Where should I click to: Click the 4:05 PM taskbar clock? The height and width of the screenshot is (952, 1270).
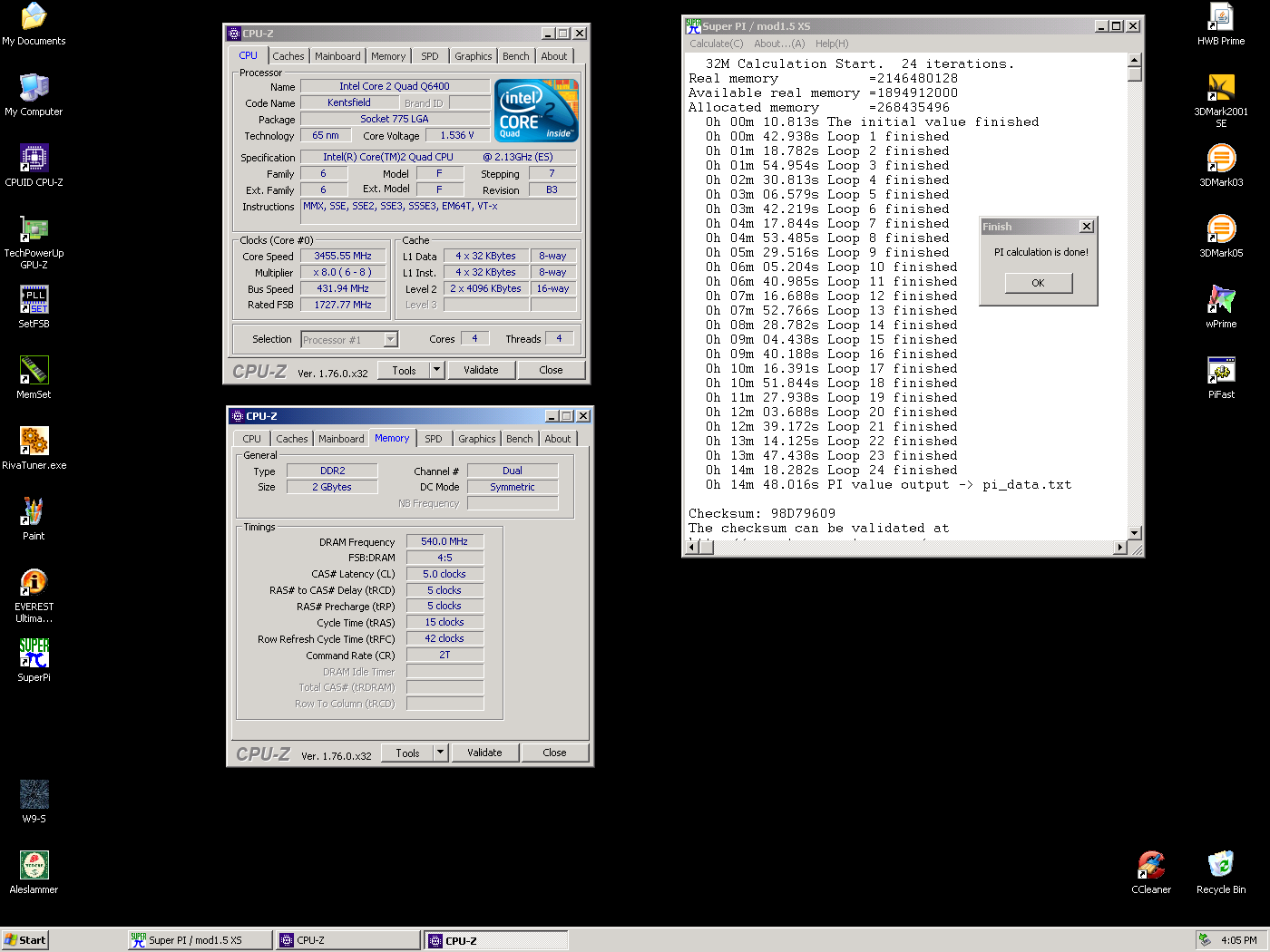[1238, 940]
